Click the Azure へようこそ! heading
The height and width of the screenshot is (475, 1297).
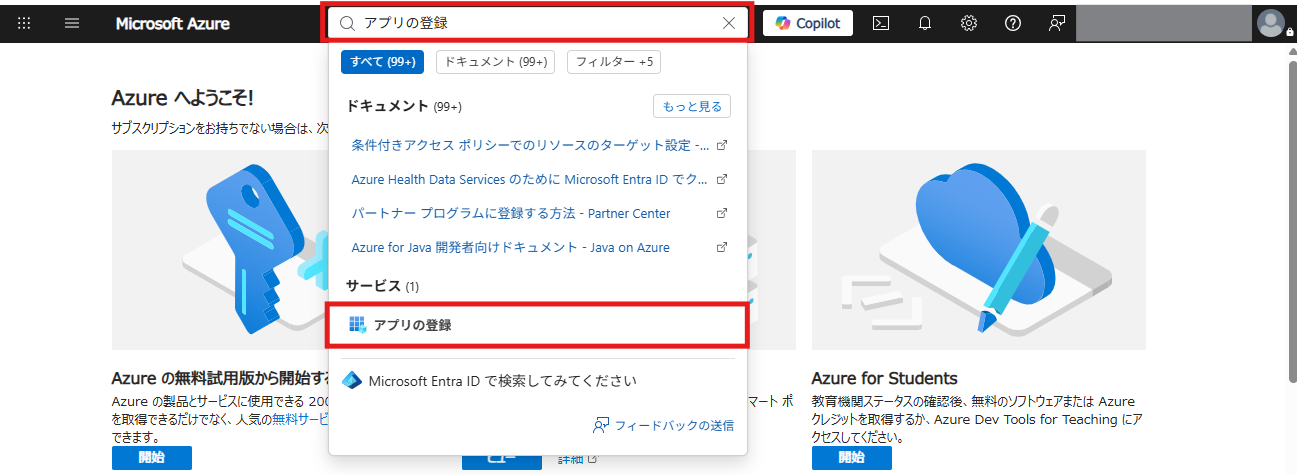click(x=183, y=97)
